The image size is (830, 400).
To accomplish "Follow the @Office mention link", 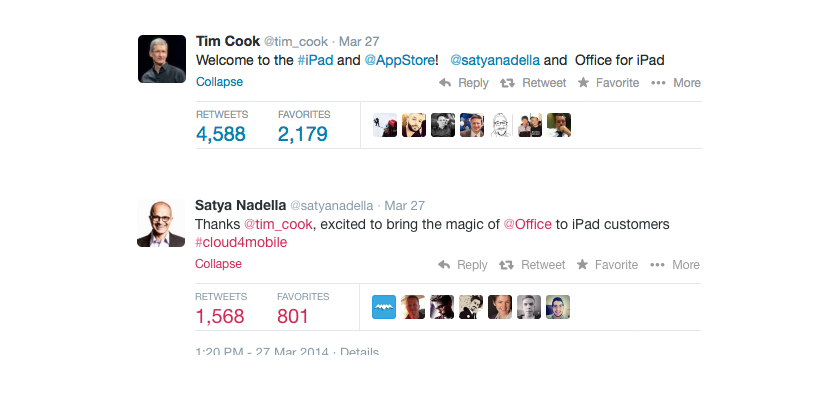I will coord(527,224).
